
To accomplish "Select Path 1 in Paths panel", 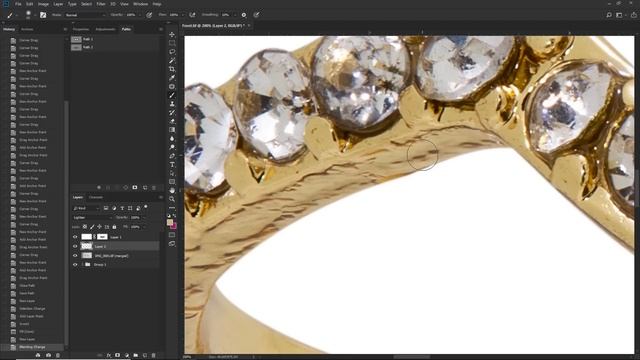I will click(115, 39).
